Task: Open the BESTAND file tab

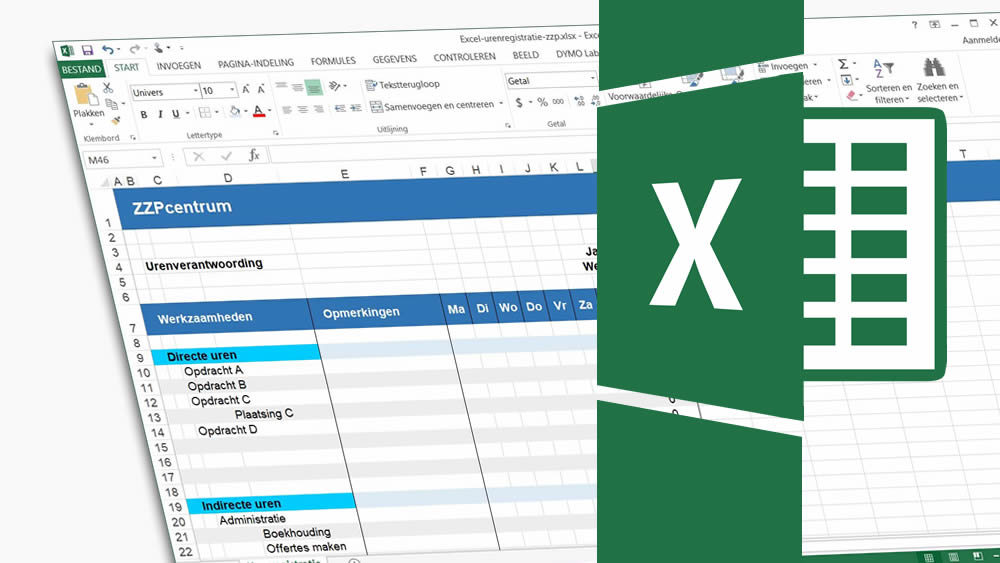Action: click(82, 69)
